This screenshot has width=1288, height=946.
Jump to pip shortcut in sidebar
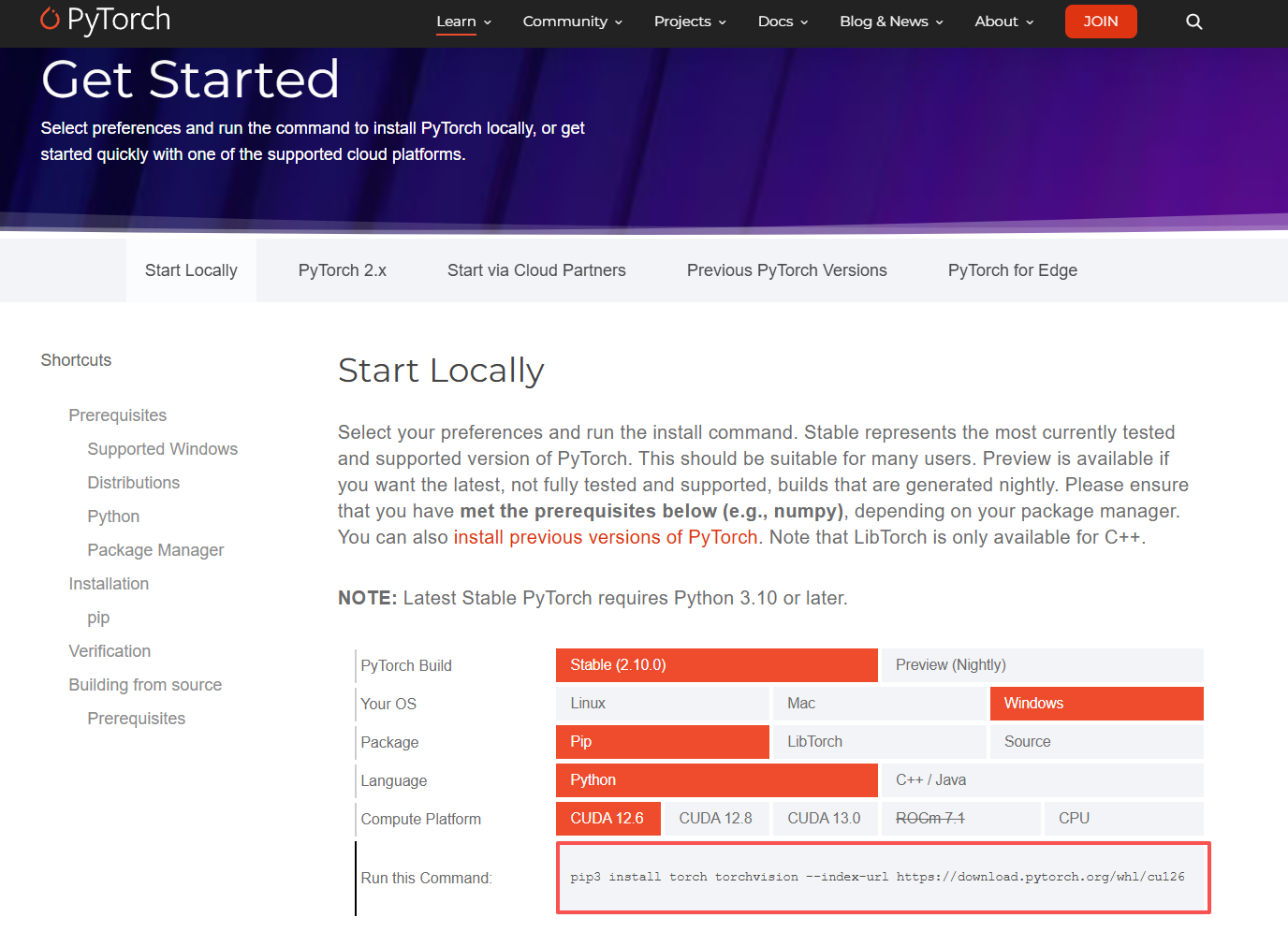click(98, 618)
